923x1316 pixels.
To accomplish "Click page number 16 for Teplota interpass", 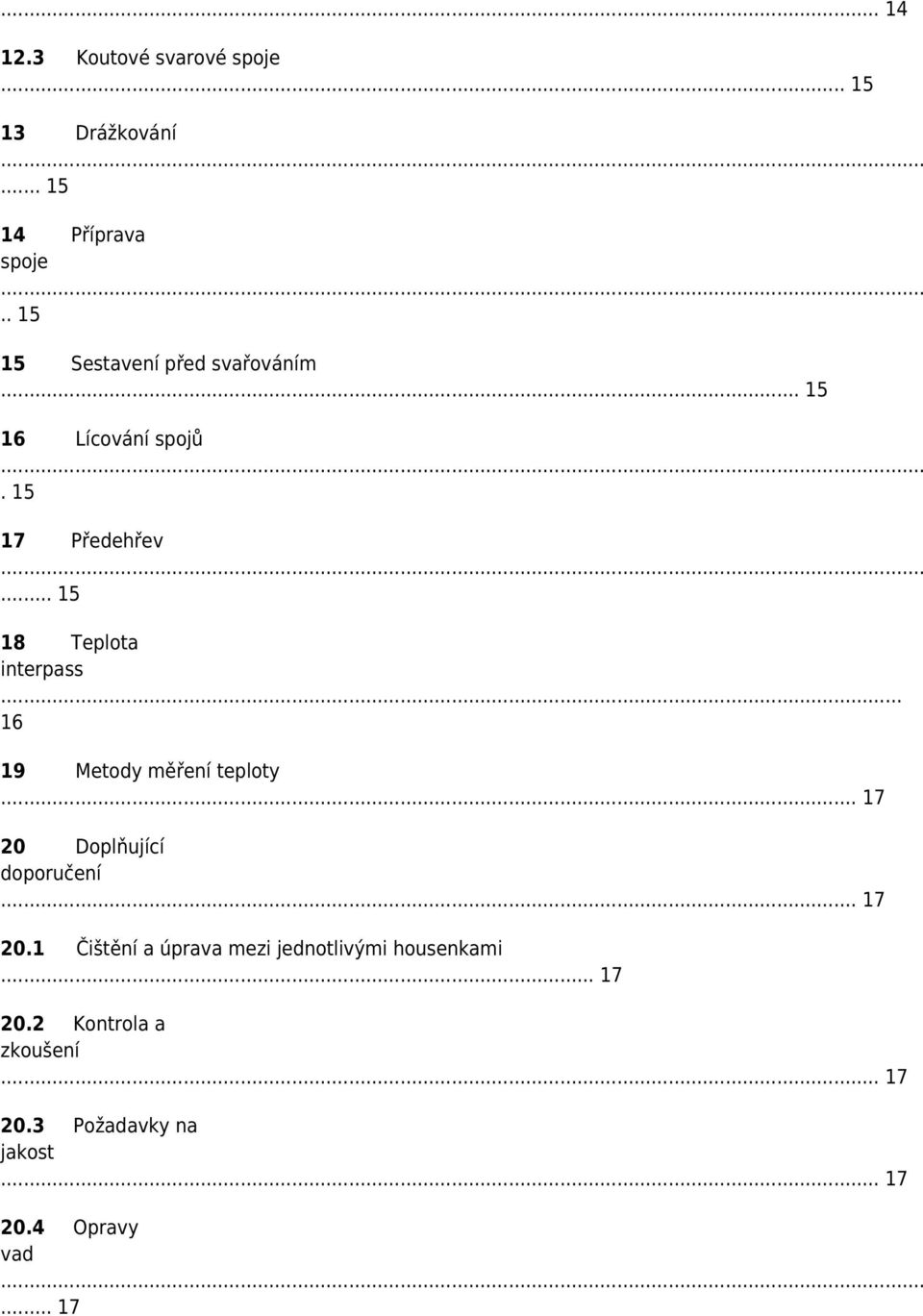I will click(12, 722).
